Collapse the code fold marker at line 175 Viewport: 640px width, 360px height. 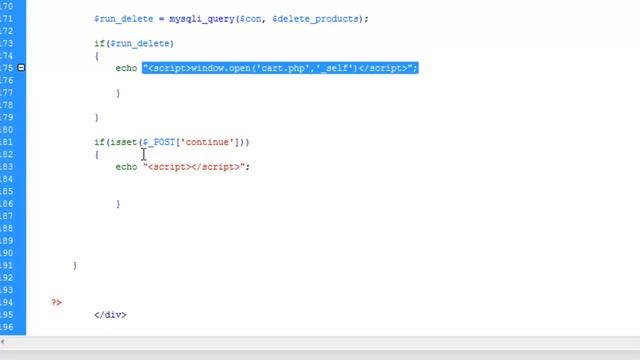21,67
